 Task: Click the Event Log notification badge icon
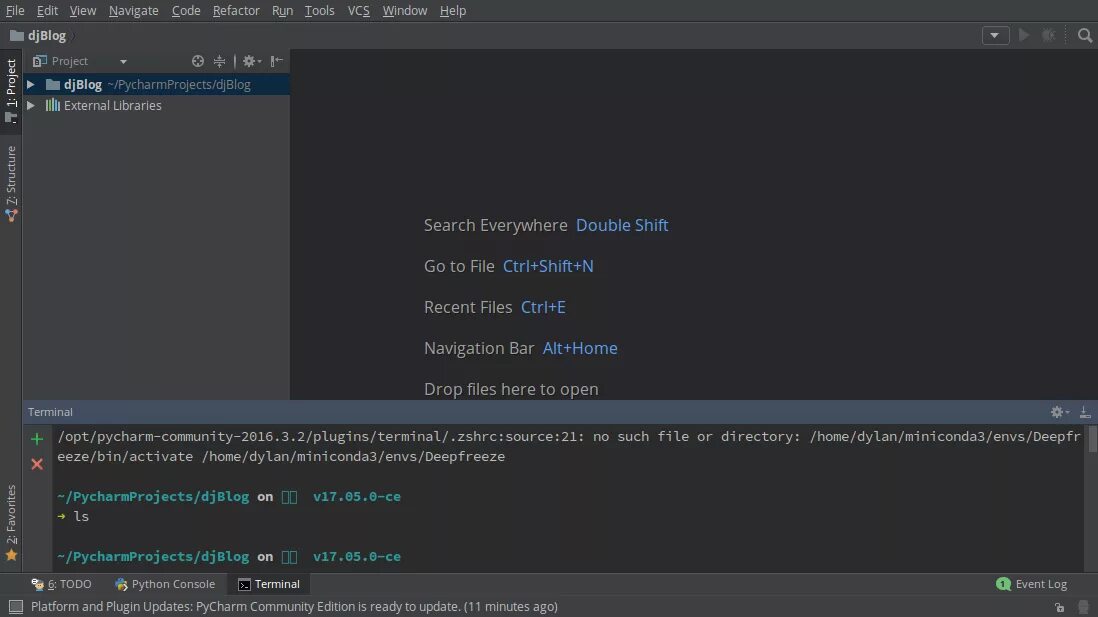point(1003,584)
